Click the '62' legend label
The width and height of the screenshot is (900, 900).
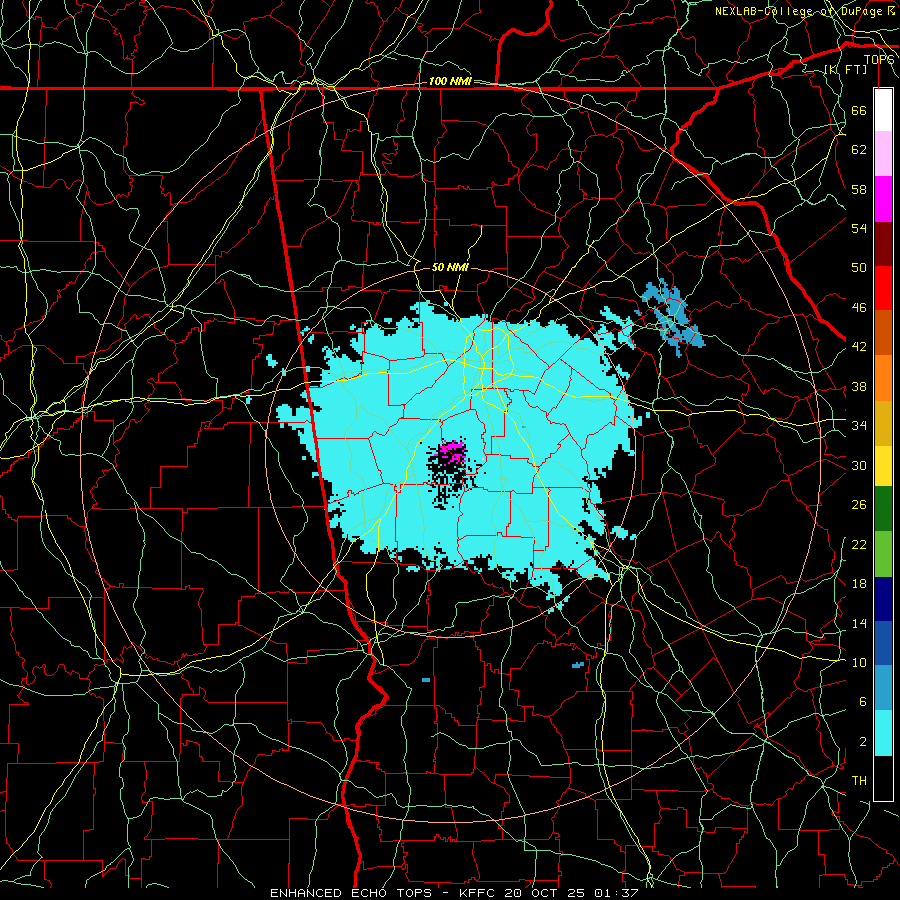coord(859,150)
